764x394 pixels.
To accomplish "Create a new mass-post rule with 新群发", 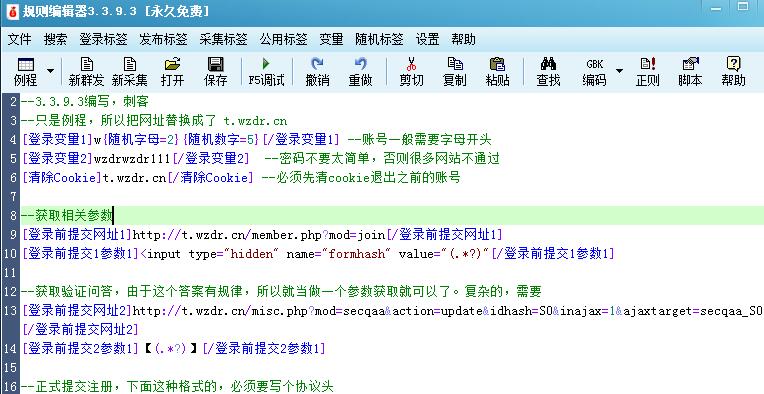I will tap(86, 72).
